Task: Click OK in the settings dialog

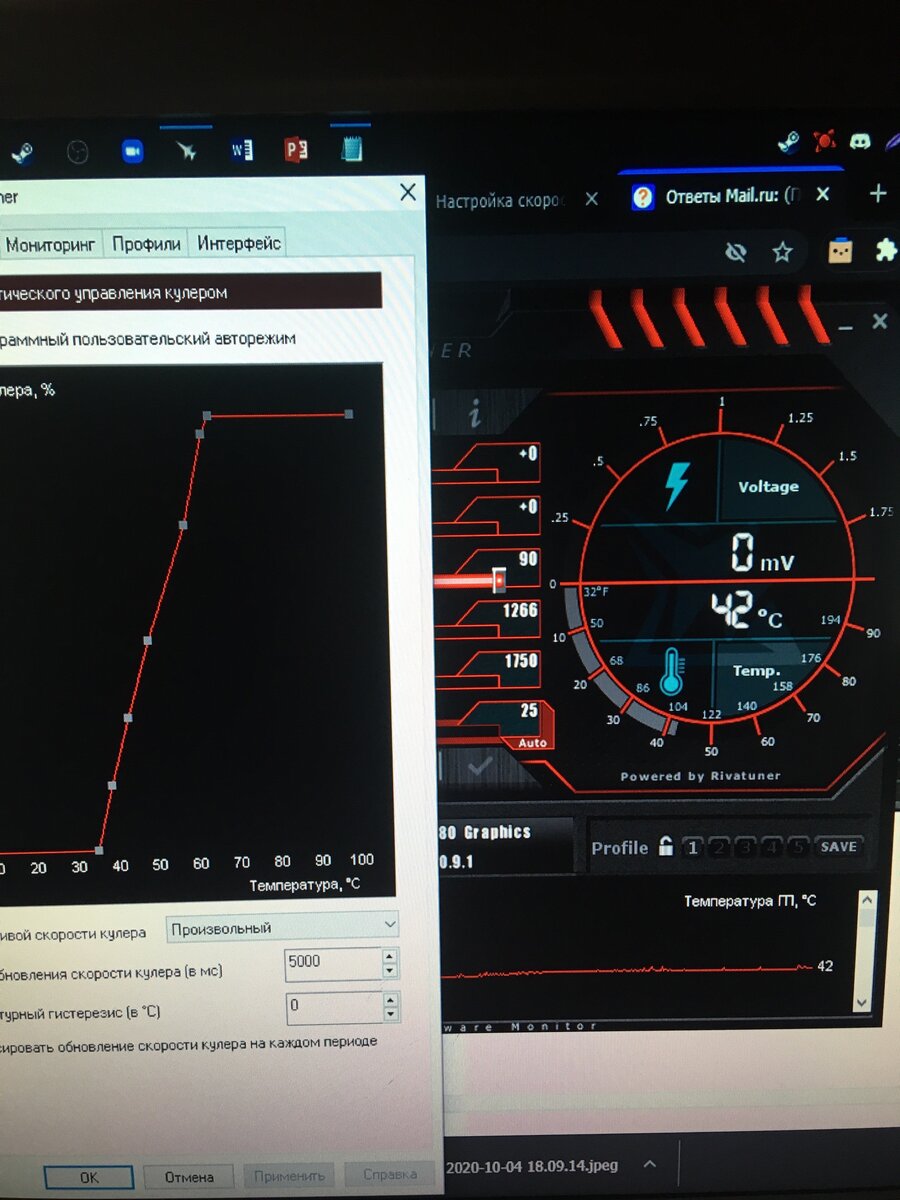Action: (88, 1178)
